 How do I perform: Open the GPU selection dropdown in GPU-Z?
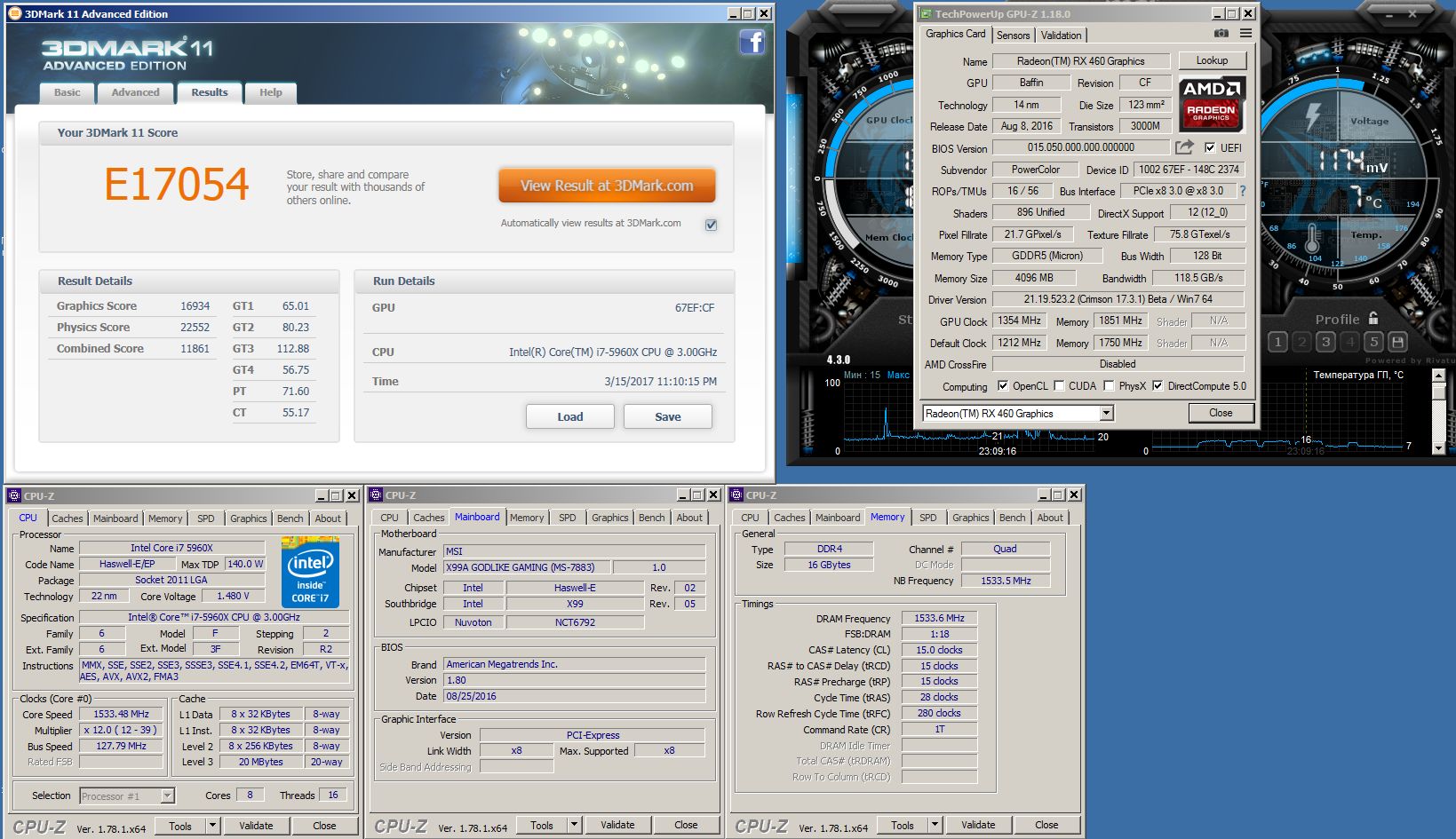1106,413
